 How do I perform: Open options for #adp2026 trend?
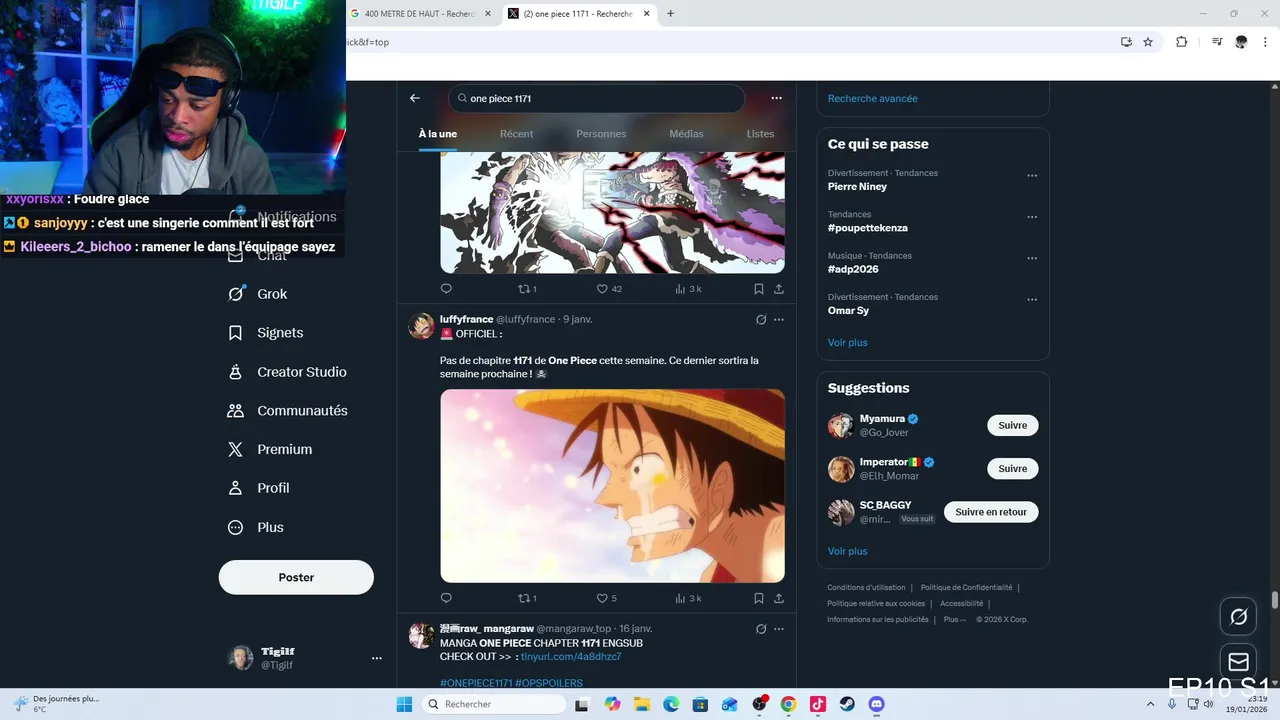[1032, 259]
